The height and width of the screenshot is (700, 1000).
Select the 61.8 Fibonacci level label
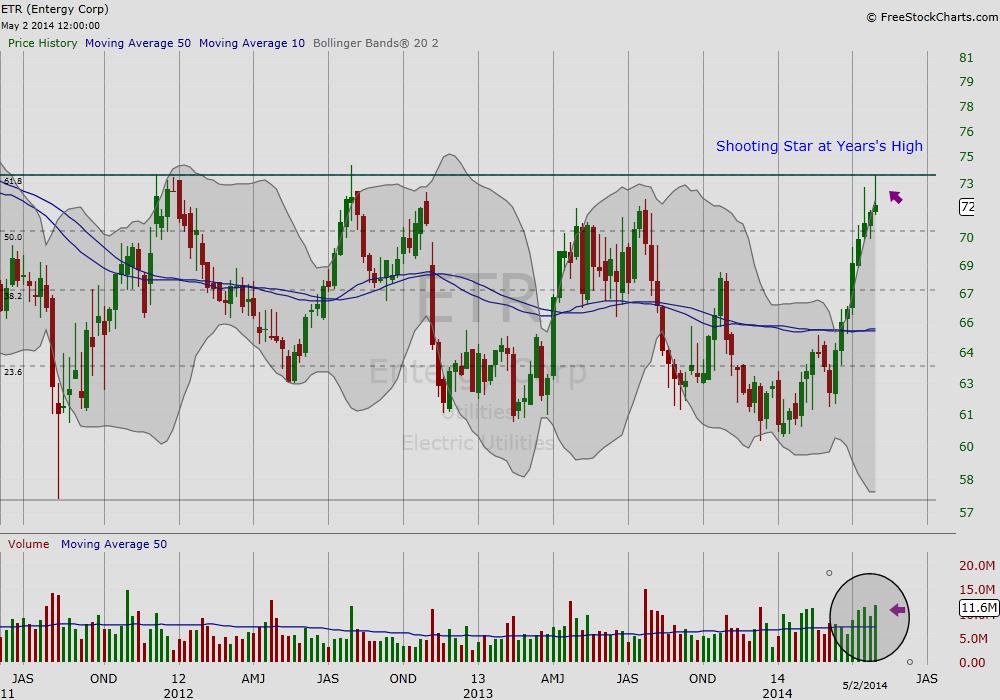coord(12,181)
